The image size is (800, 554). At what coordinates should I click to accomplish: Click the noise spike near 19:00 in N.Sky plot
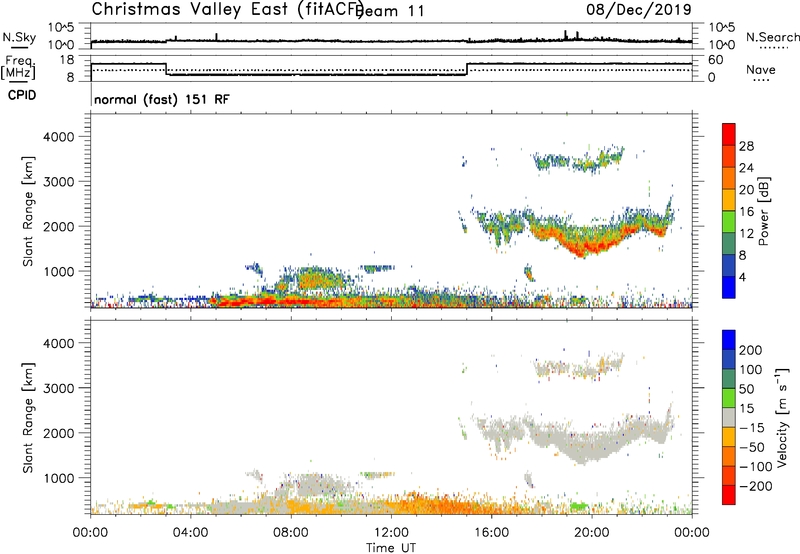point(565,36)
